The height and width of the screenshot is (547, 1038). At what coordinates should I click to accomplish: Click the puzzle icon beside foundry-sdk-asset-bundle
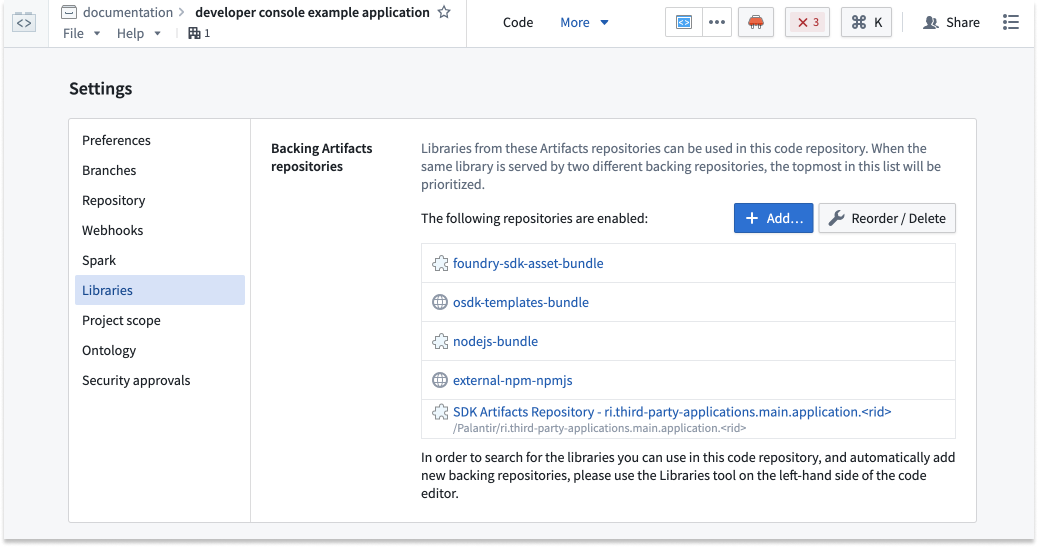pos(440,264)
